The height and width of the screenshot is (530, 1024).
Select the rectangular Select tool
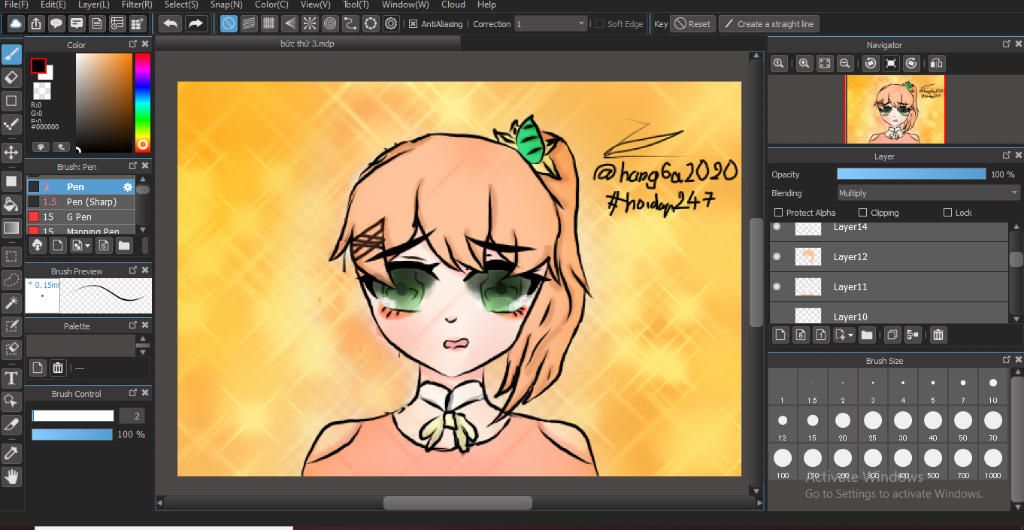(11, 256)
